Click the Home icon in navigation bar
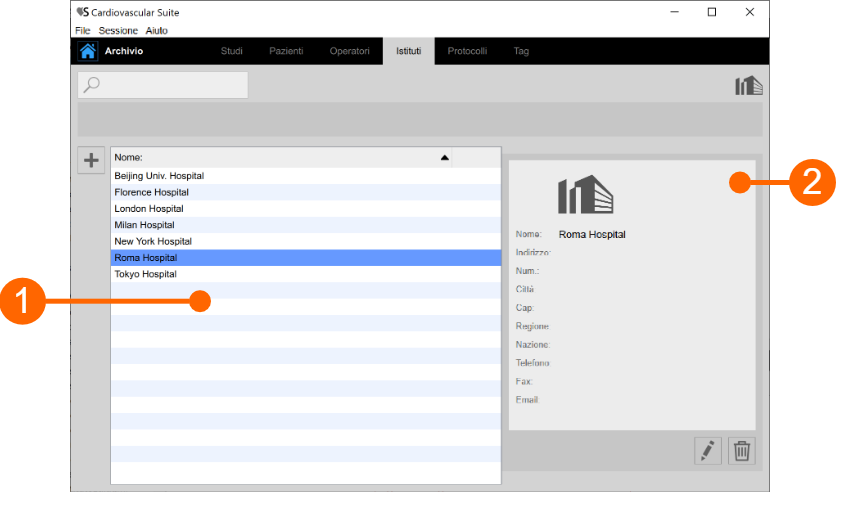 [x=88, y=51]
